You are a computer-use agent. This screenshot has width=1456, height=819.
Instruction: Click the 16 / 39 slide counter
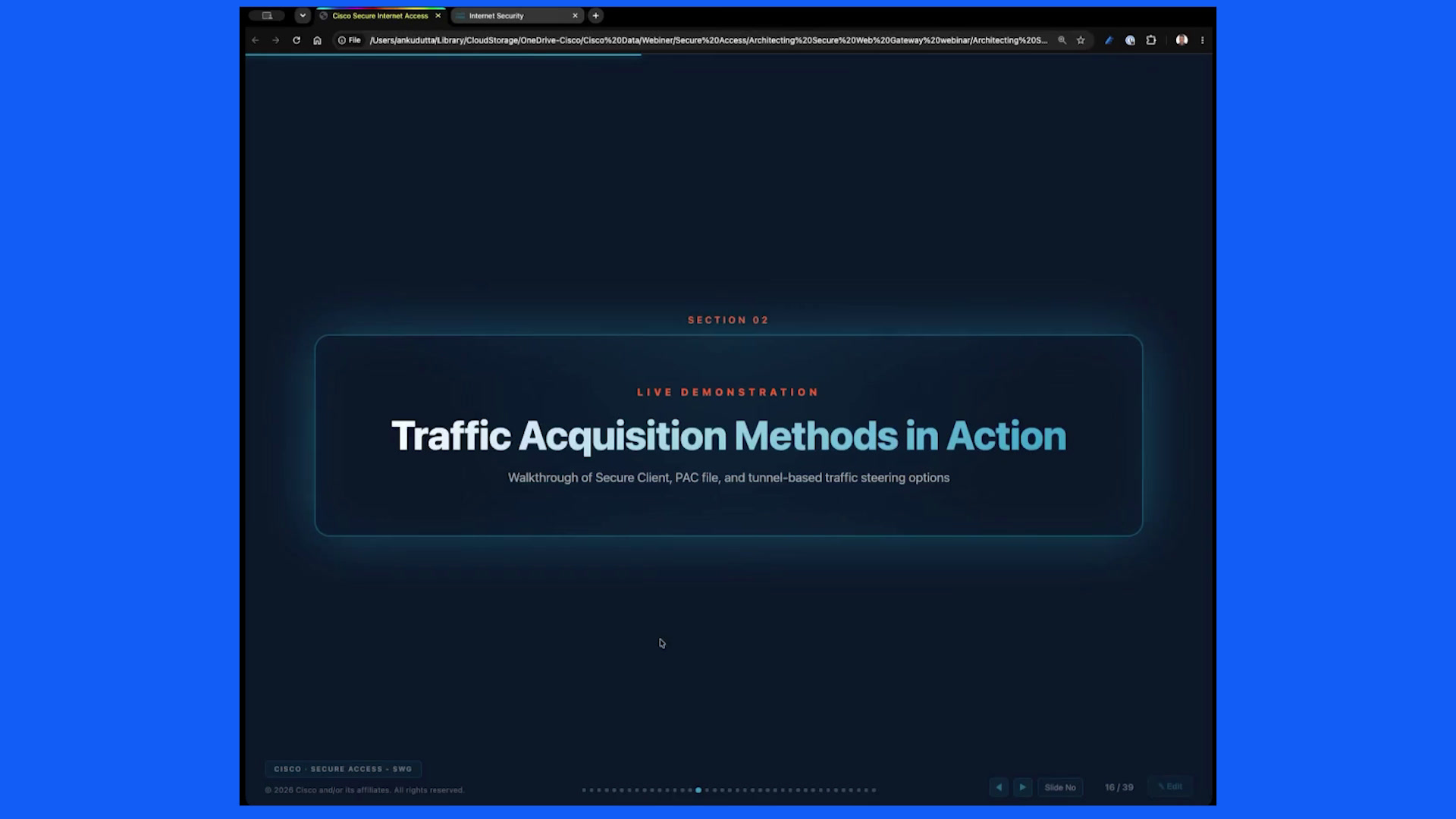(x=1119, y=787)
